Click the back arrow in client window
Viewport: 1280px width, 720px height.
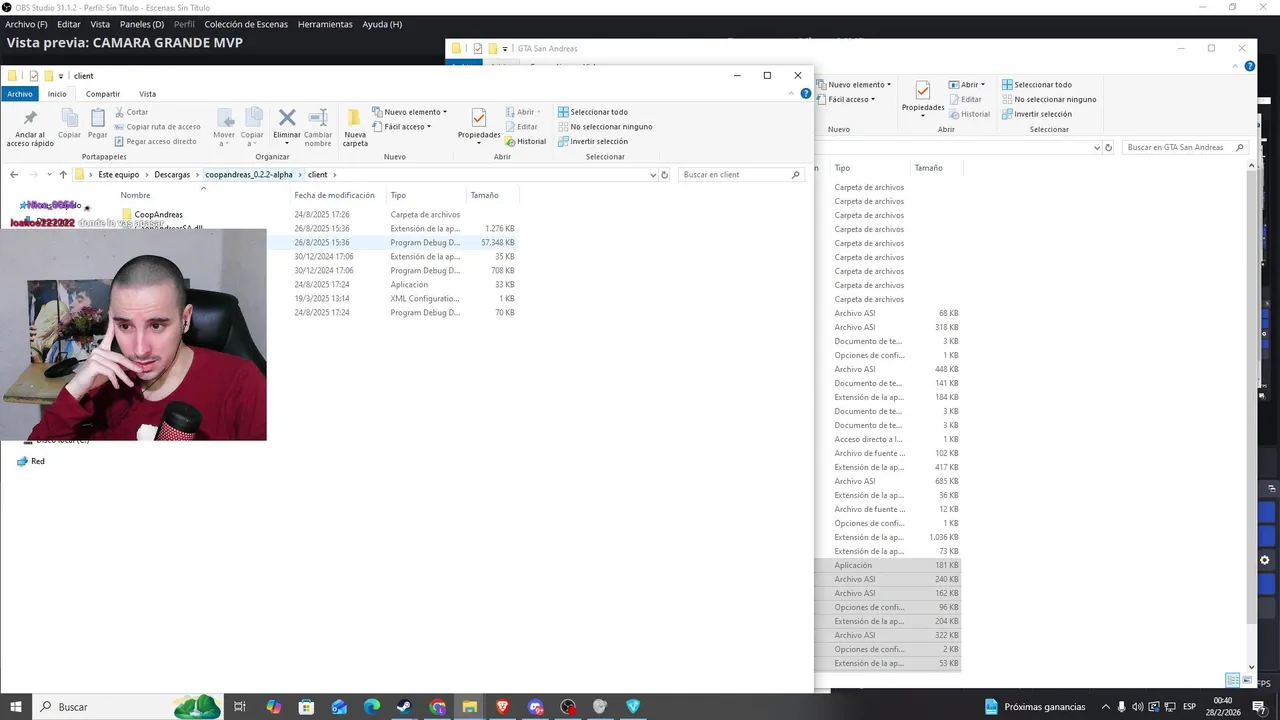14,175
